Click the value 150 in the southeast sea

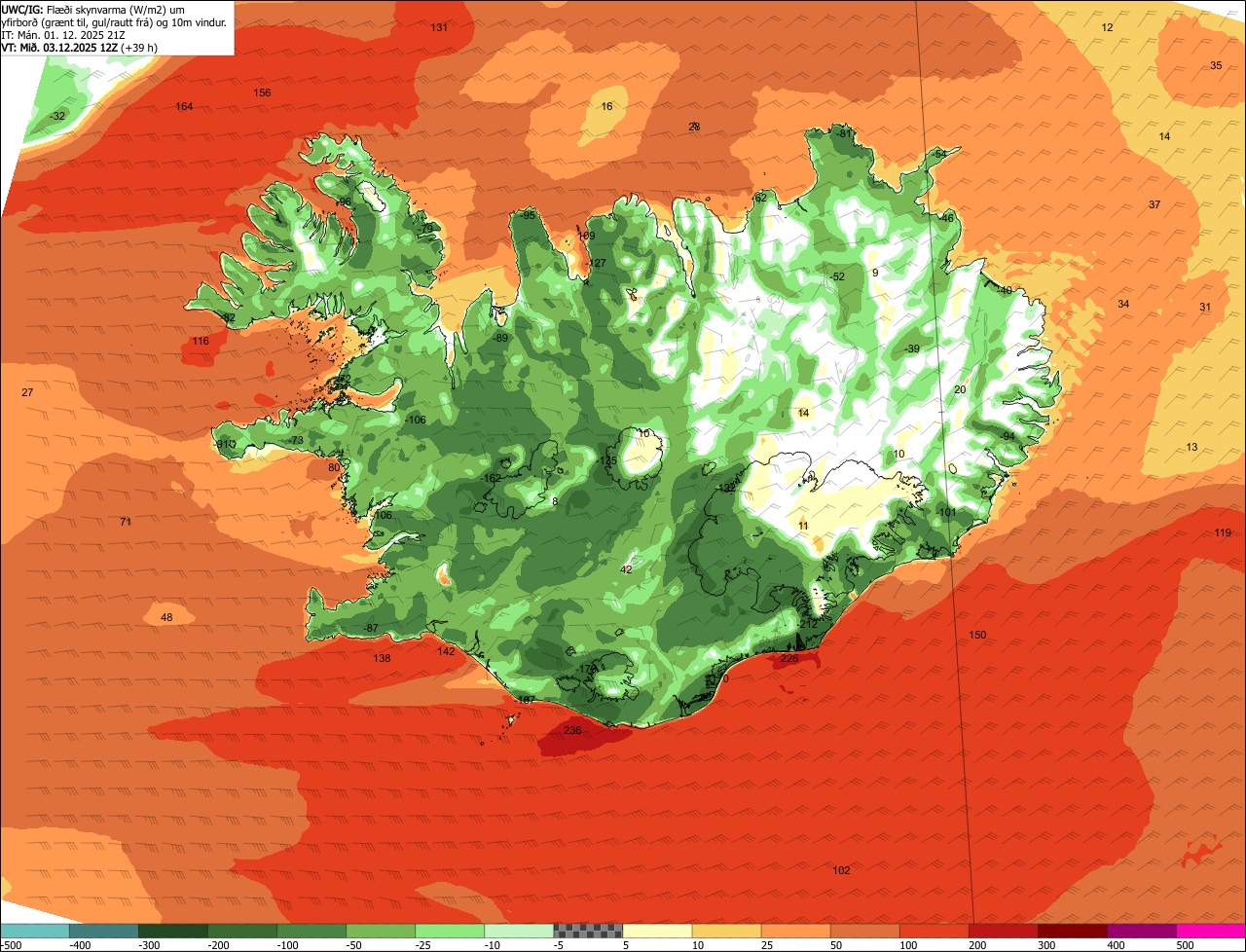click(977, 635)
